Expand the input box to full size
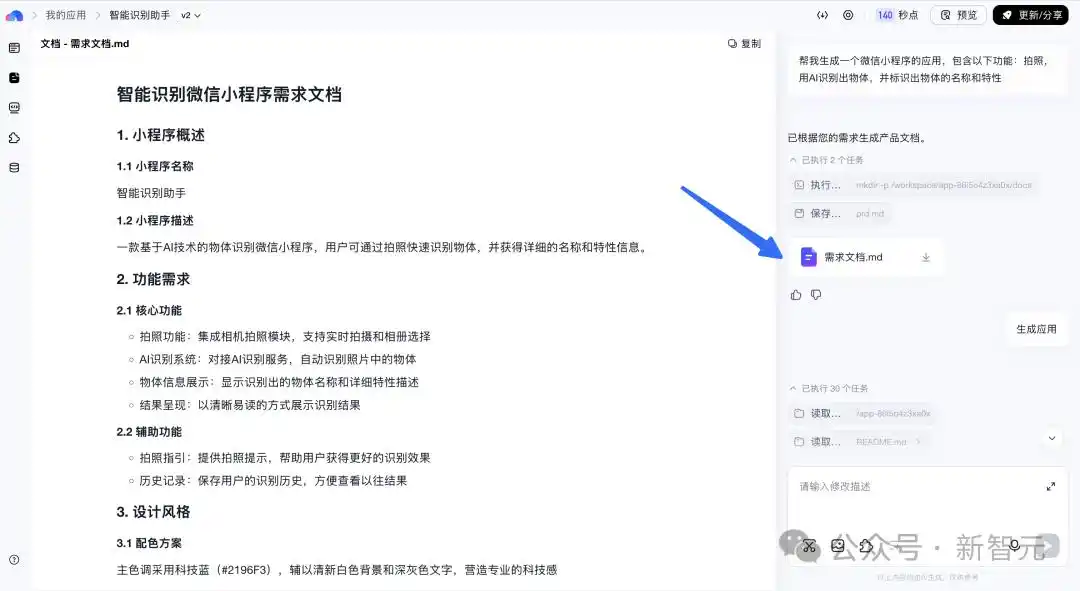Screen dimensions: 1080x591 coord(1050,487)
